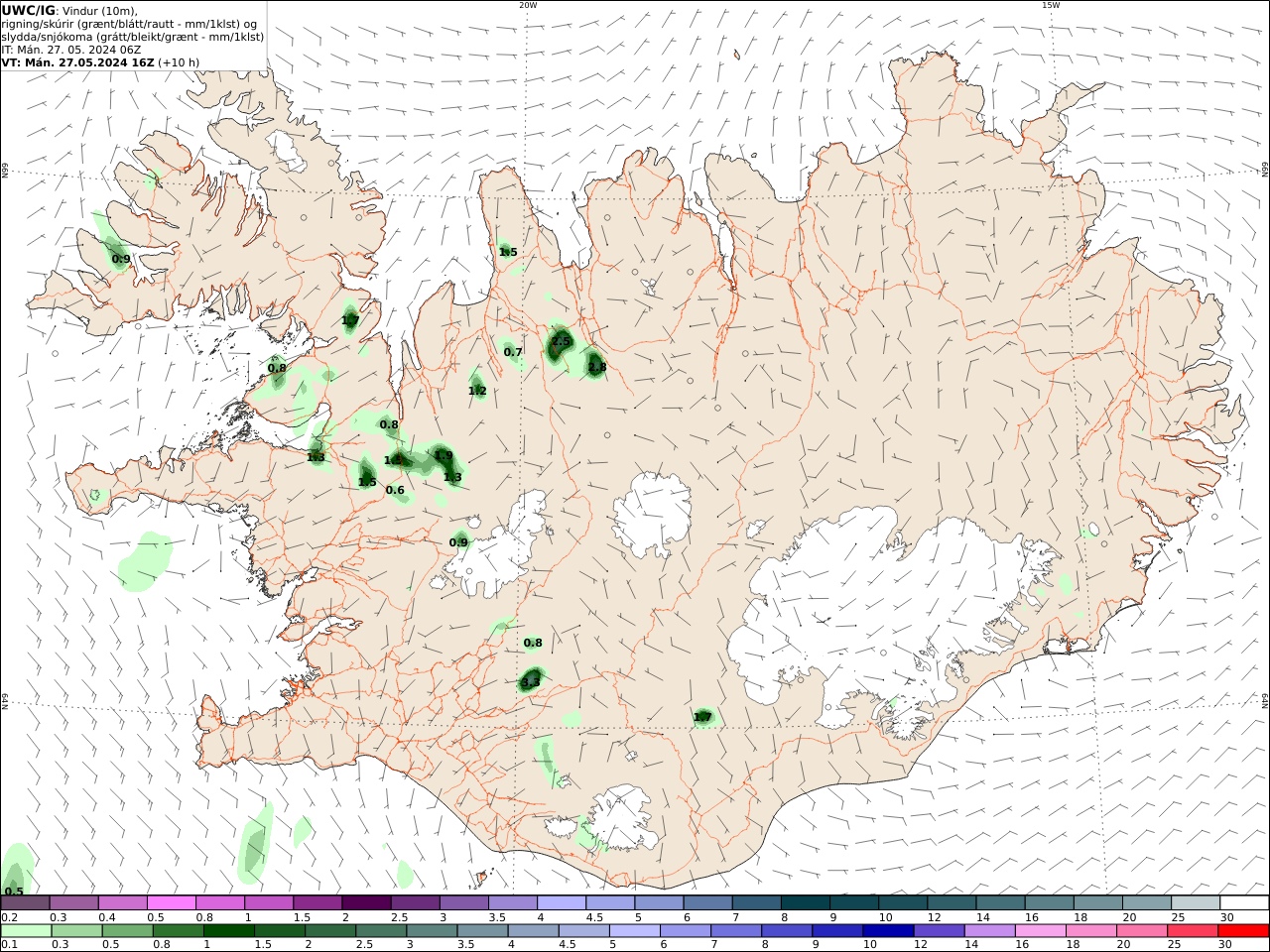Click the 1.9 rainfall value on the map
This screenshot has width=1270, height=952.
point(444,455)
